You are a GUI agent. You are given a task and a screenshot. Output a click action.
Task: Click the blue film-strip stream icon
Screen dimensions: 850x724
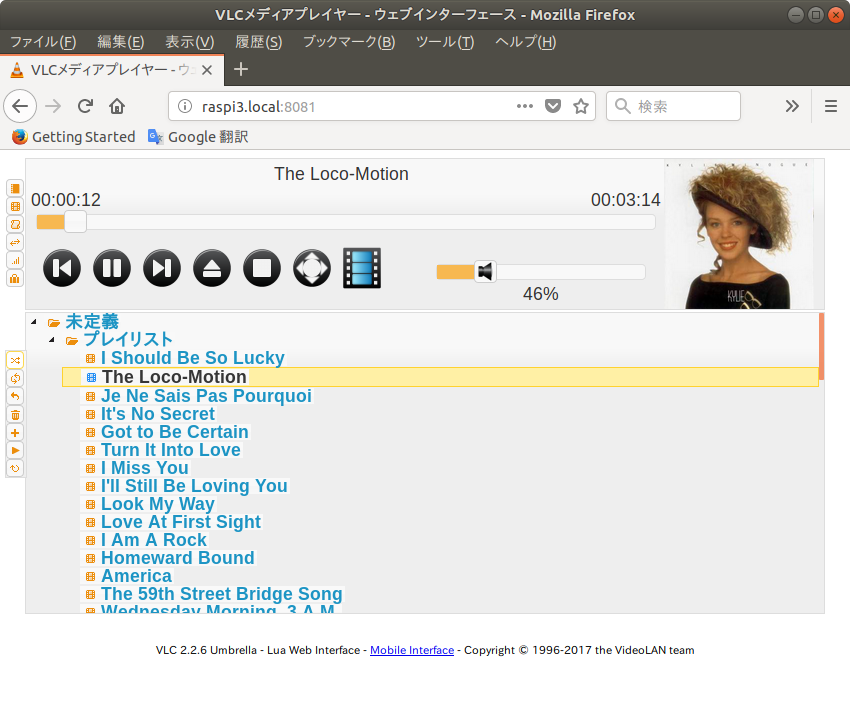(x=362, y=268)
